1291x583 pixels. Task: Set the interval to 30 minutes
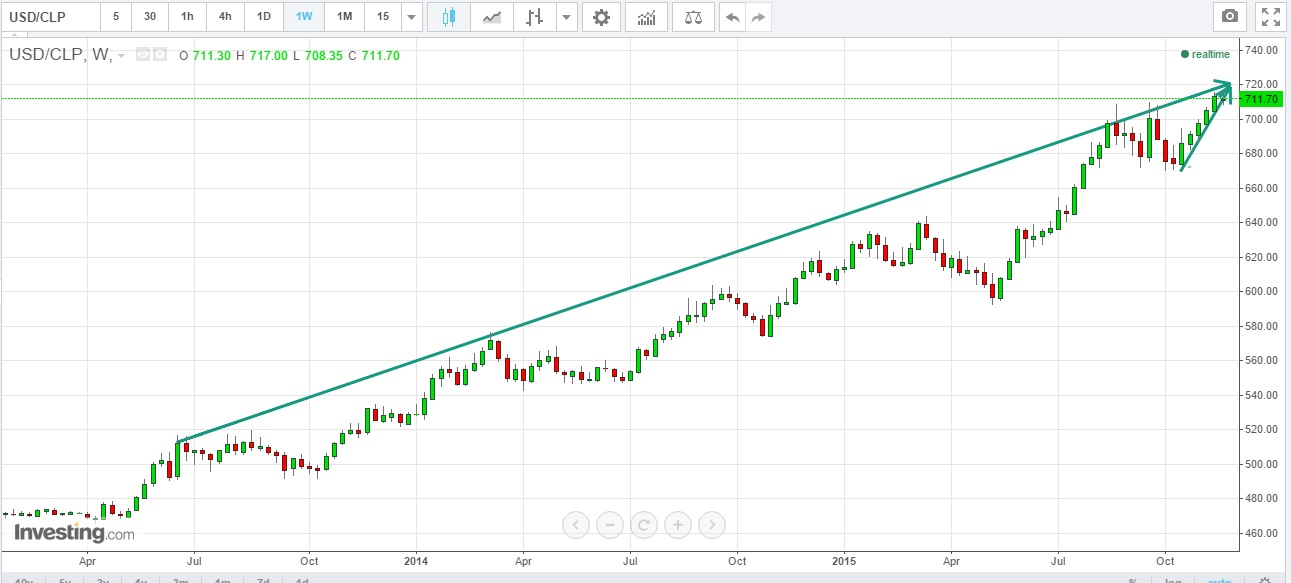click(x=149, y=17)
